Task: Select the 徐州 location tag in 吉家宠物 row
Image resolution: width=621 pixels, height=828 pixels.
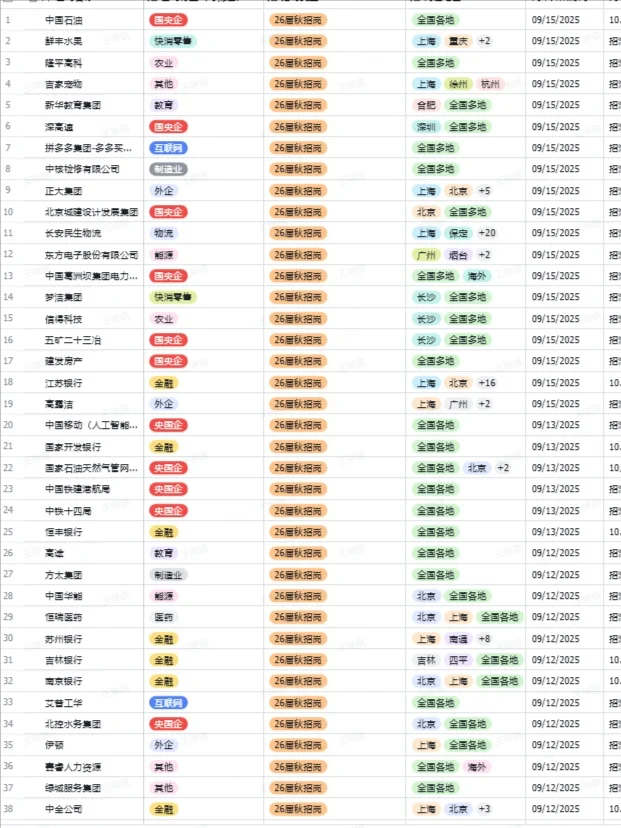Action: [458, 84]
